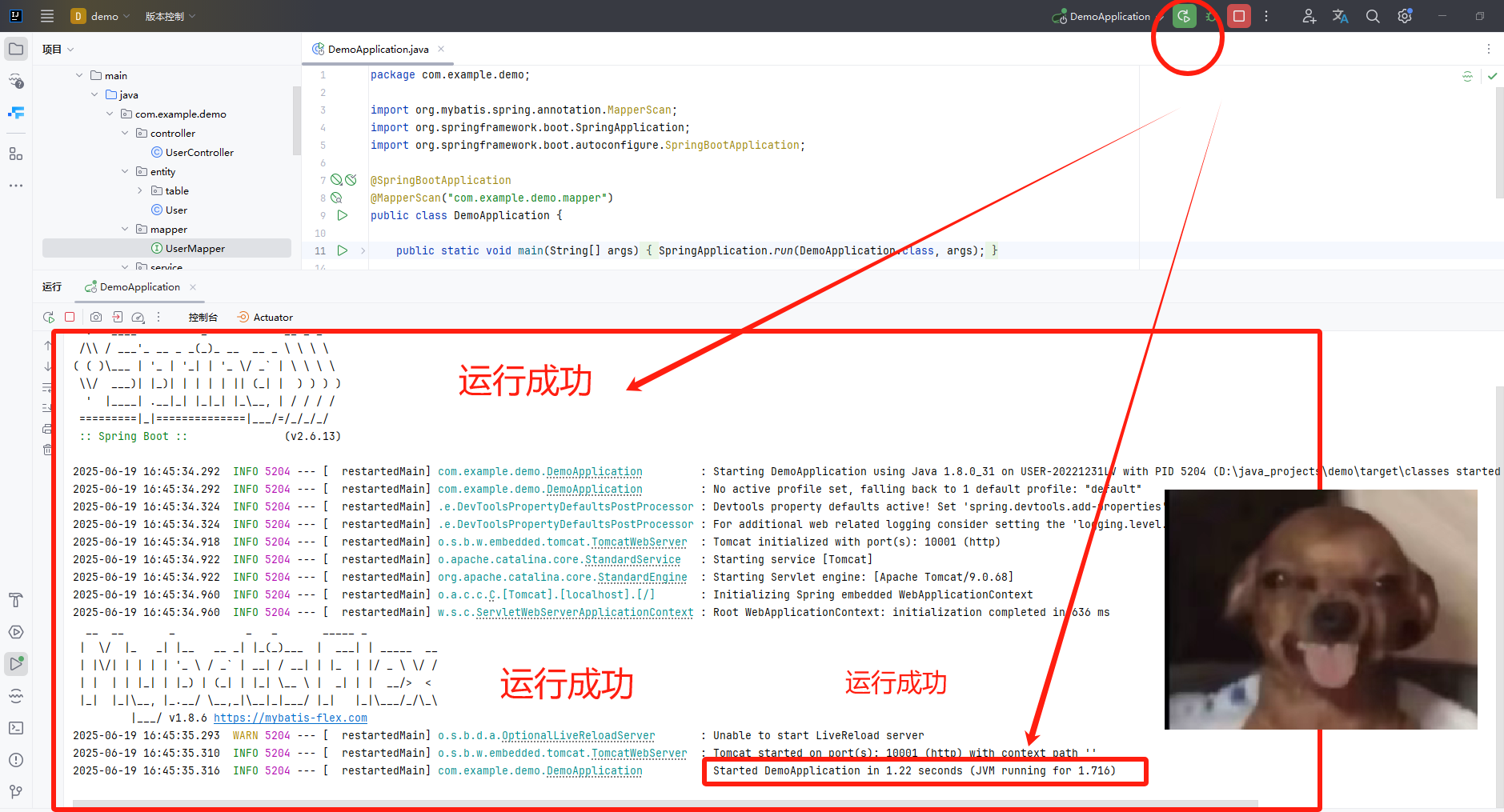Collapse the java folder node
This screenshot has height=812, width=1504.
(94, 94)
